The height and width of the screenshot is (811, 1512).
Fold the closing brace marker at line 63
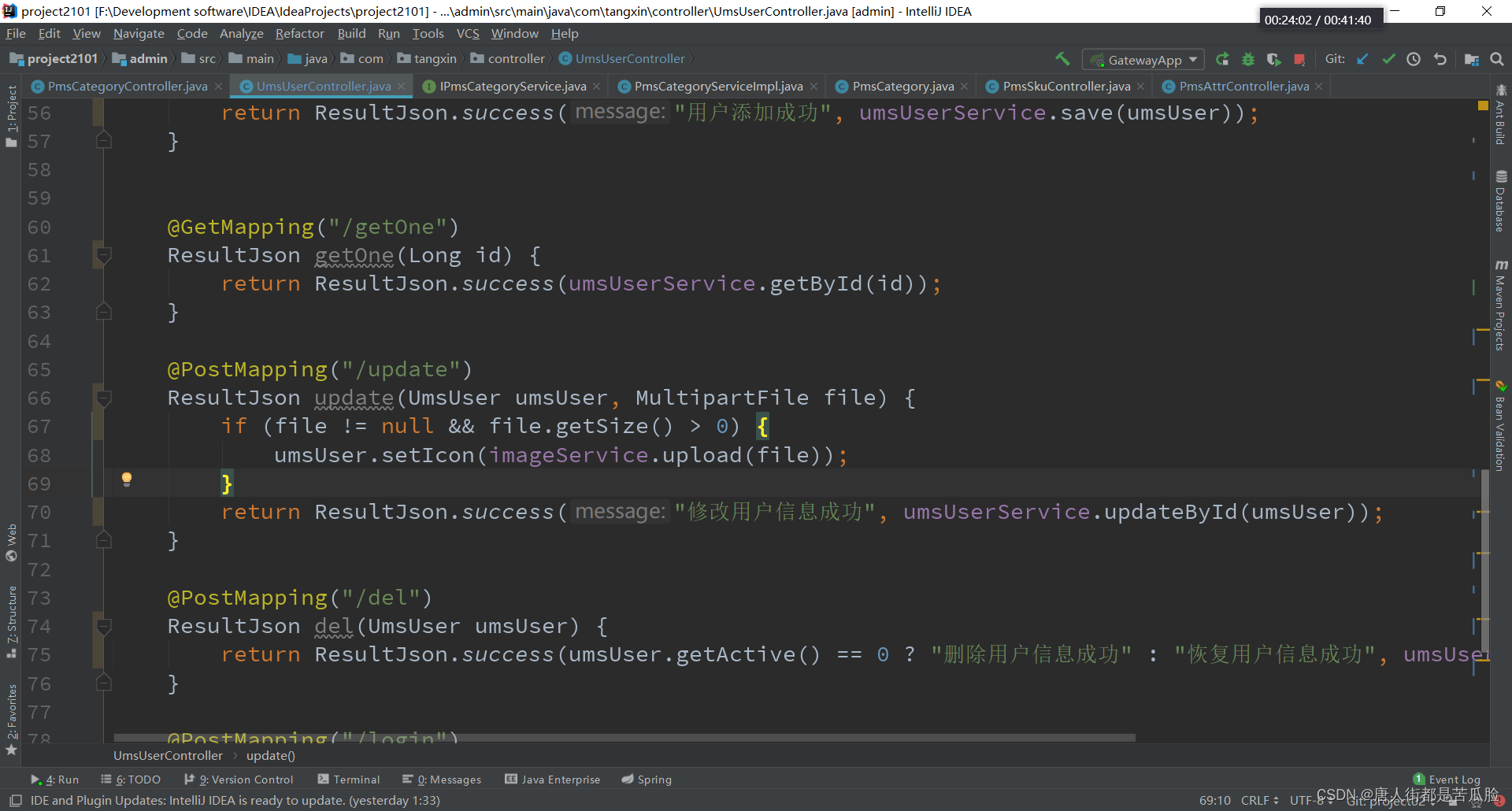[103, 312]
